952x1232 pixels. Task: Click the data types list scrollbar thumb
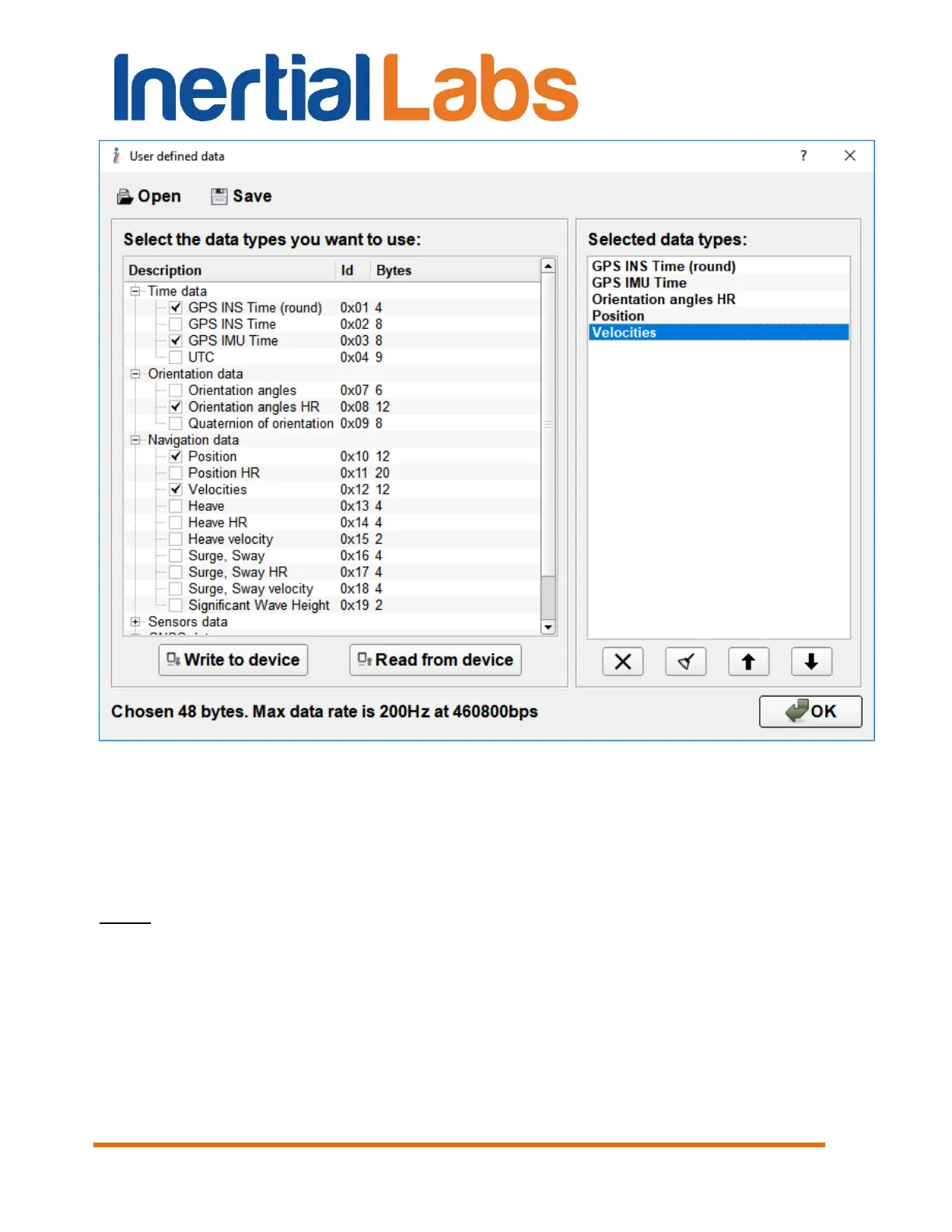click(548, 424)
